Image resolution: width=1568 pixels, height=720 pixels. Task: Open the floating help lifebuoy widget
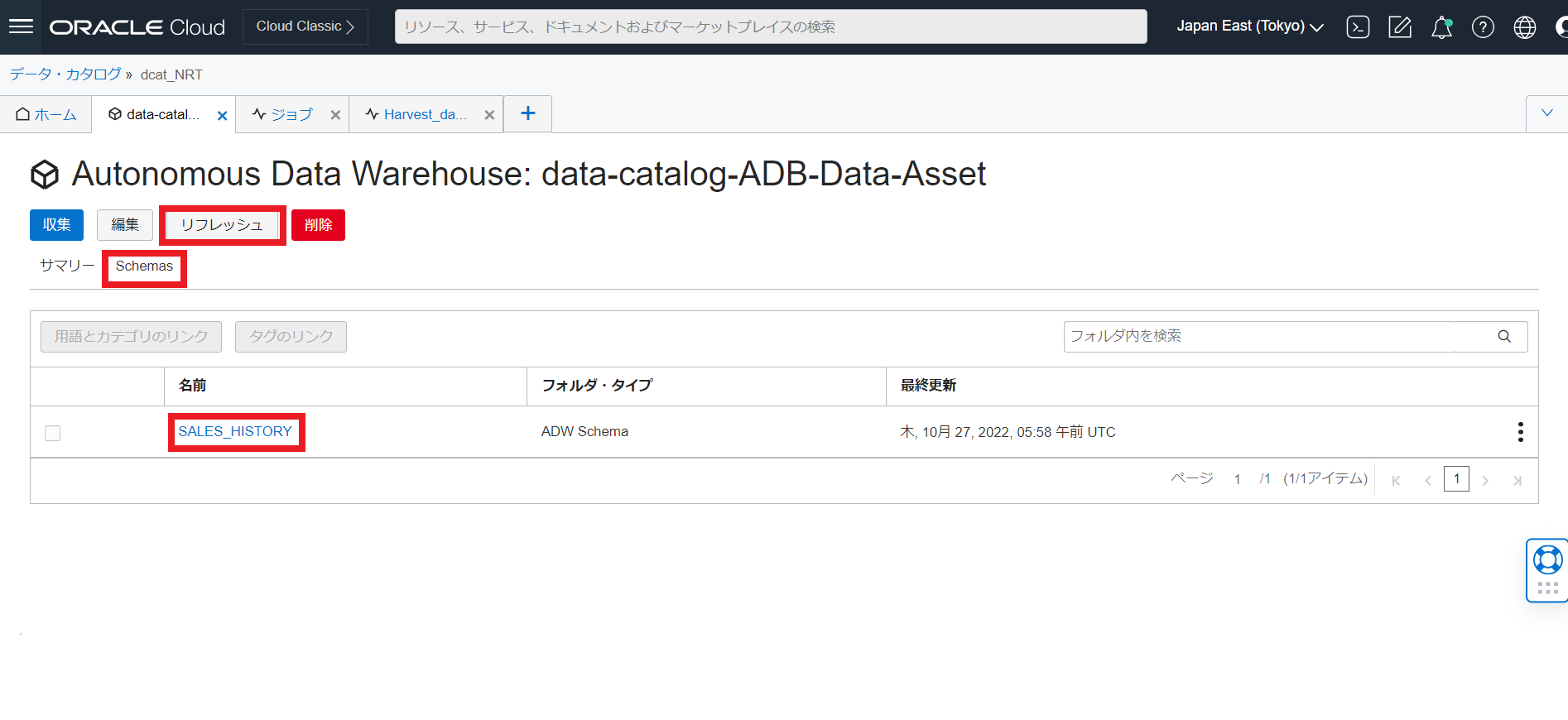1547,560
